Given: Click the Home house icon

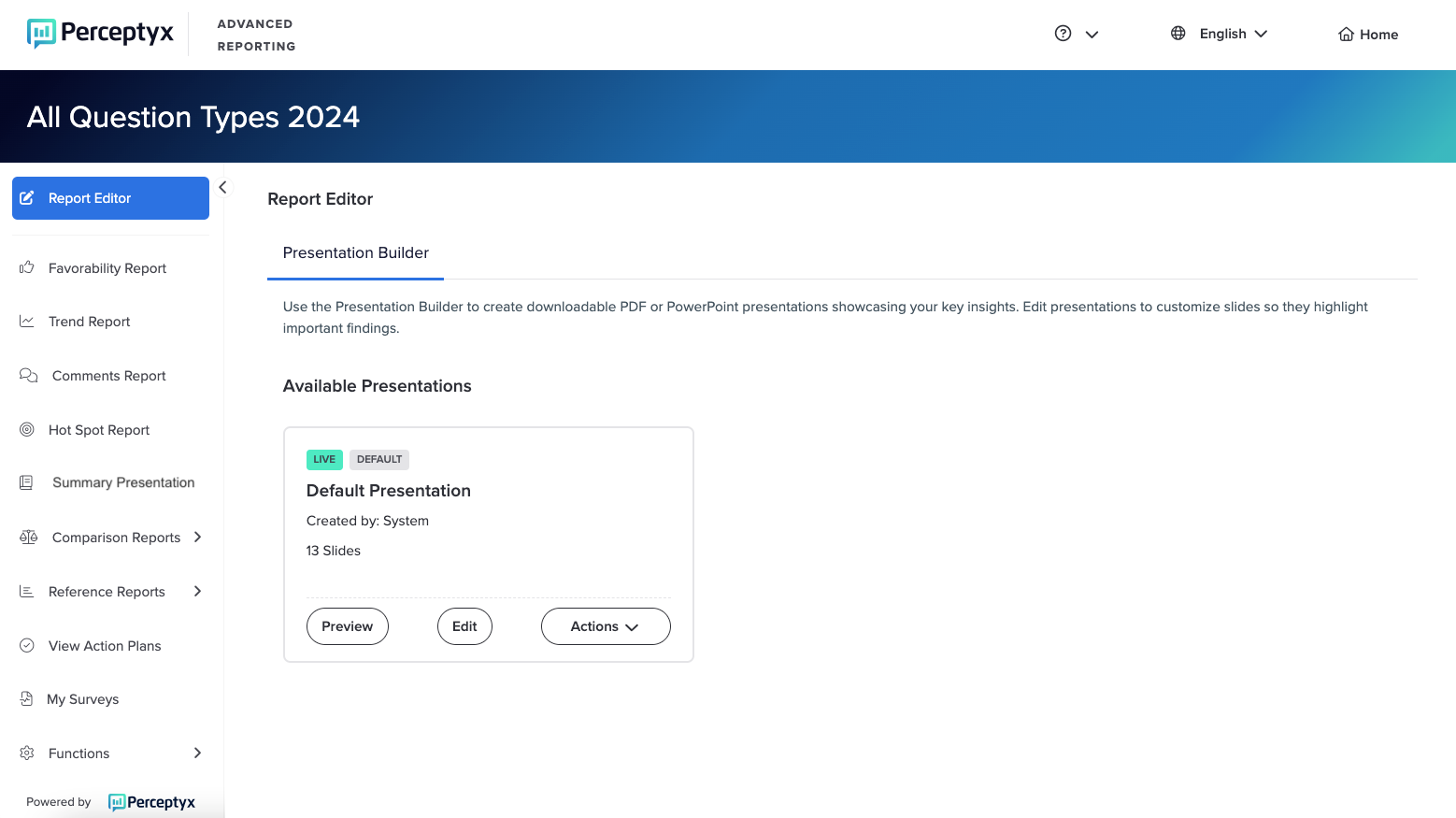Looking at the screenshot, I should [x=1346, y=35].
